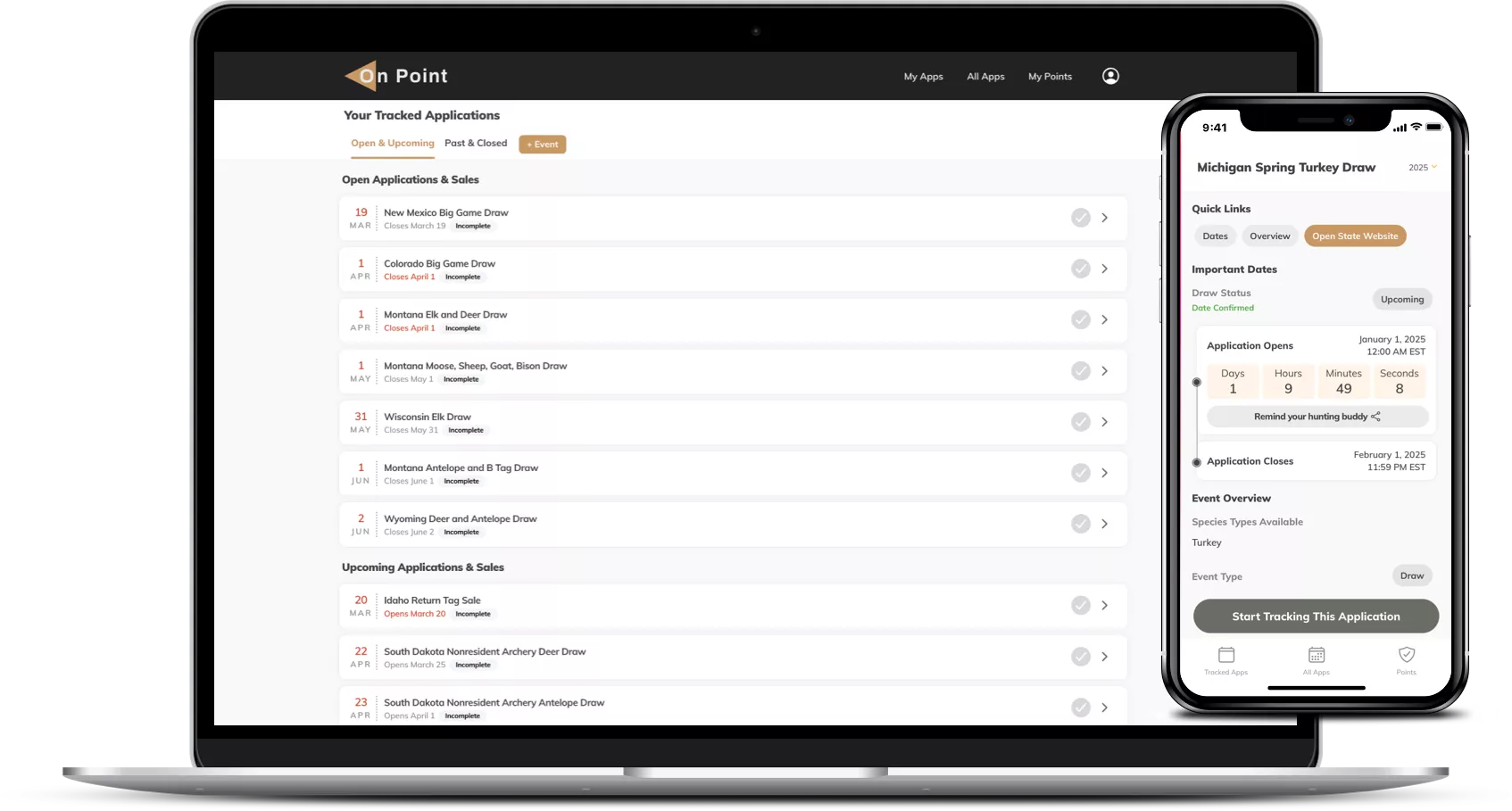
Task: Tap the Overview quick link on phone
Action: point(1269,236)
